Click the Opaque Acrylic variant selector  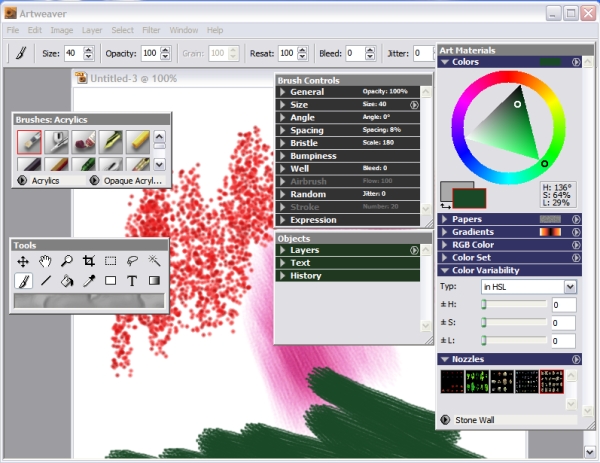coord(127,180)
